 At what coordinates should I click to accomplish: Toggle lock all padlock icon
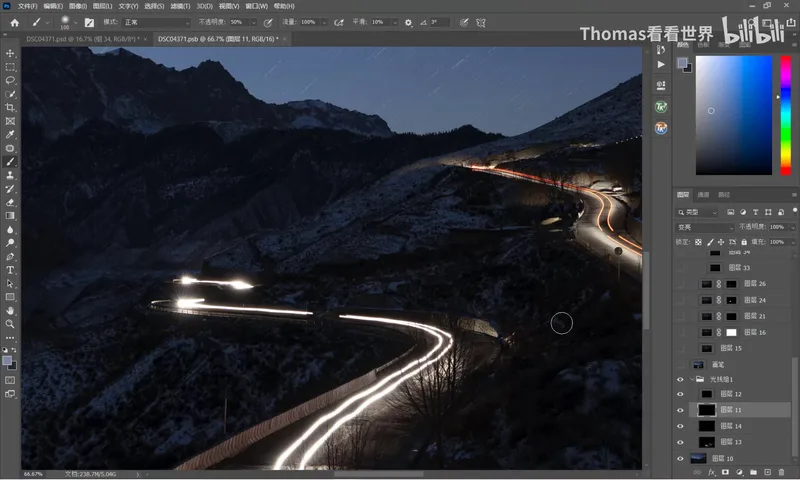point(744,242)
